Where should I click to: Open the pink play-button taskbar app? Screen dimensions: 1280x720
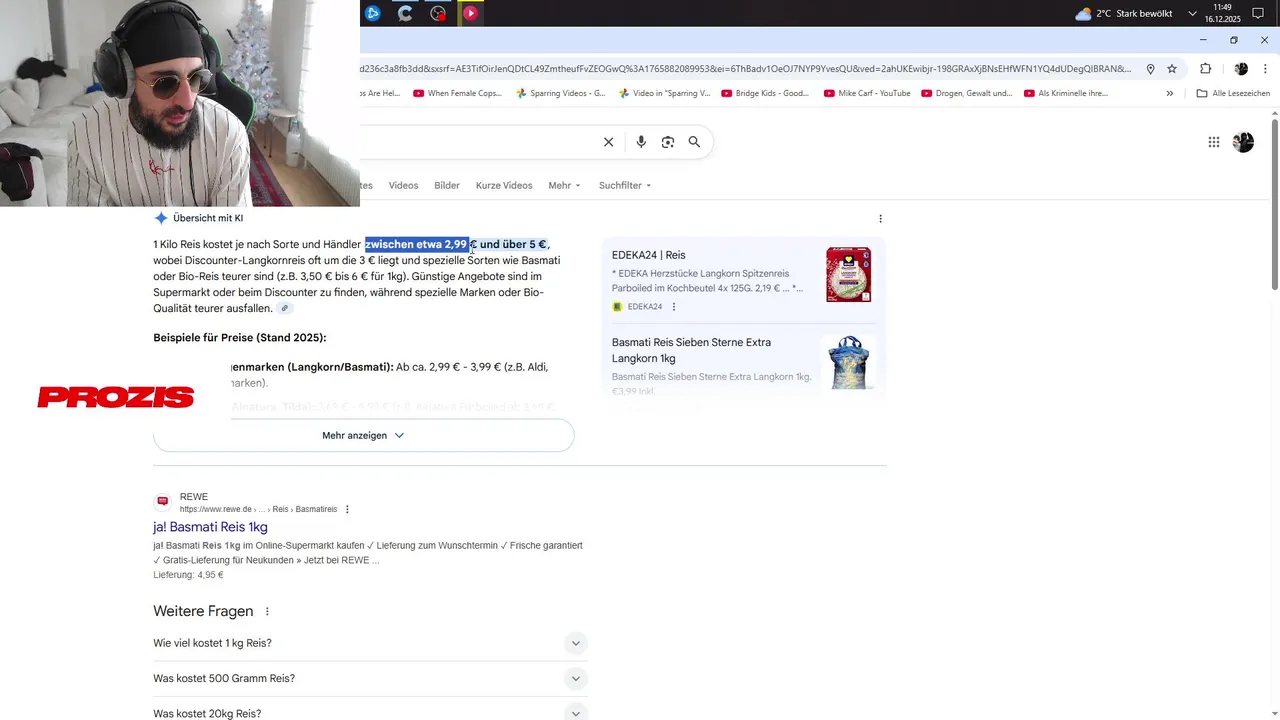point(470,13)
